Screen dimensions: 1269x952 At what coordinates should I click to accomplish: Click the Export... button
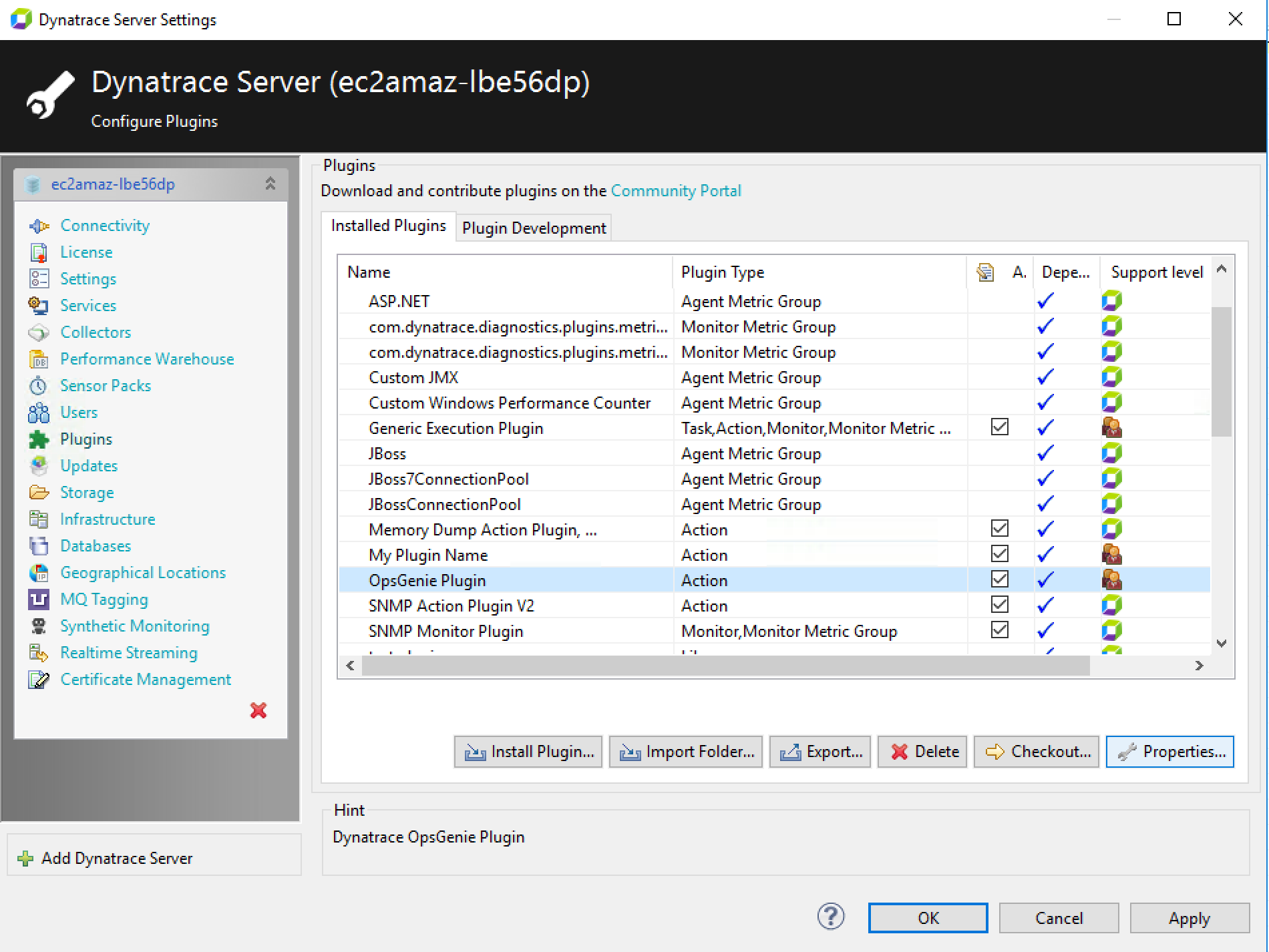pos(820,752)
